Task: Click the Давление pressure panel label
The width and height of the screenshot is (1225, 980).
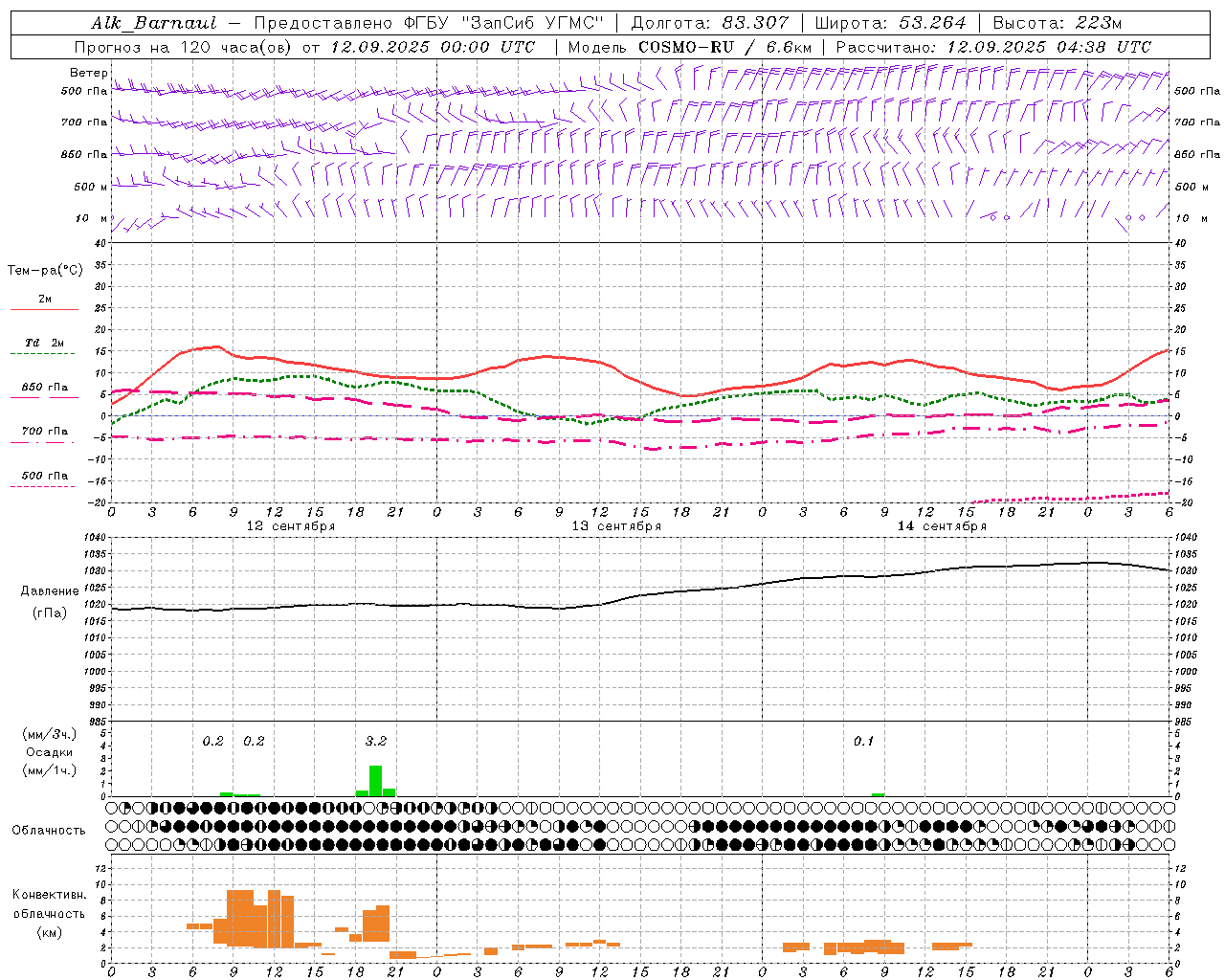Action: (x=50, y=591)
